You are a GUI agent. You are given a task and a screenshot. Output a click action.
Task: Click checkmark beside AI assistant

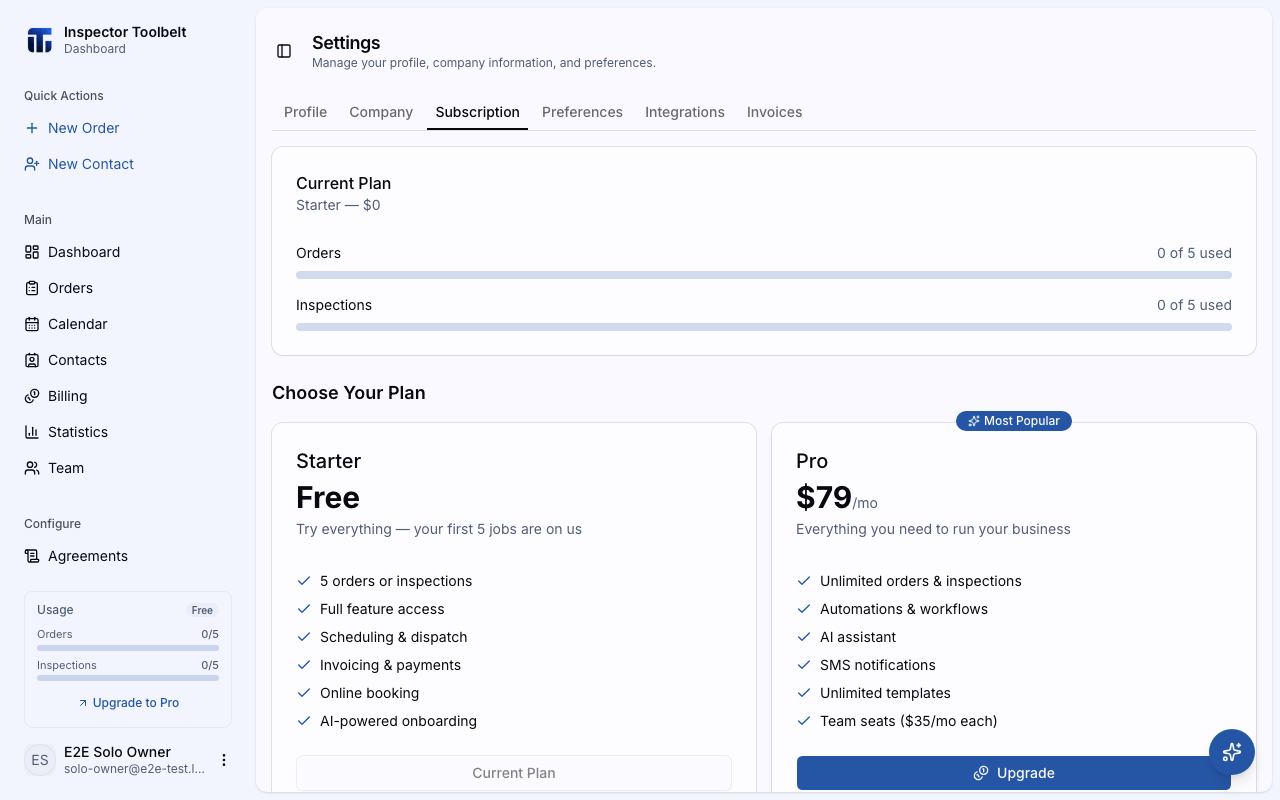click(x=804, y=637)
